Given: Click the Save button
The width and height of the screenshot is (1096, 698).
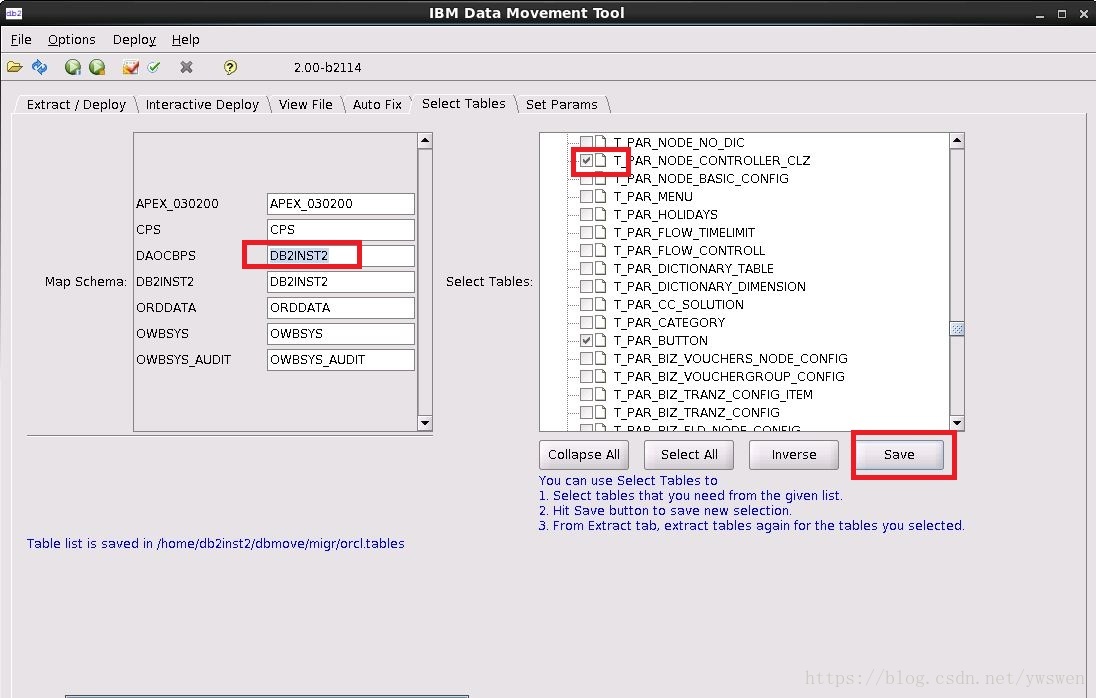Looking at the screenshot, I should coord(899,455).
